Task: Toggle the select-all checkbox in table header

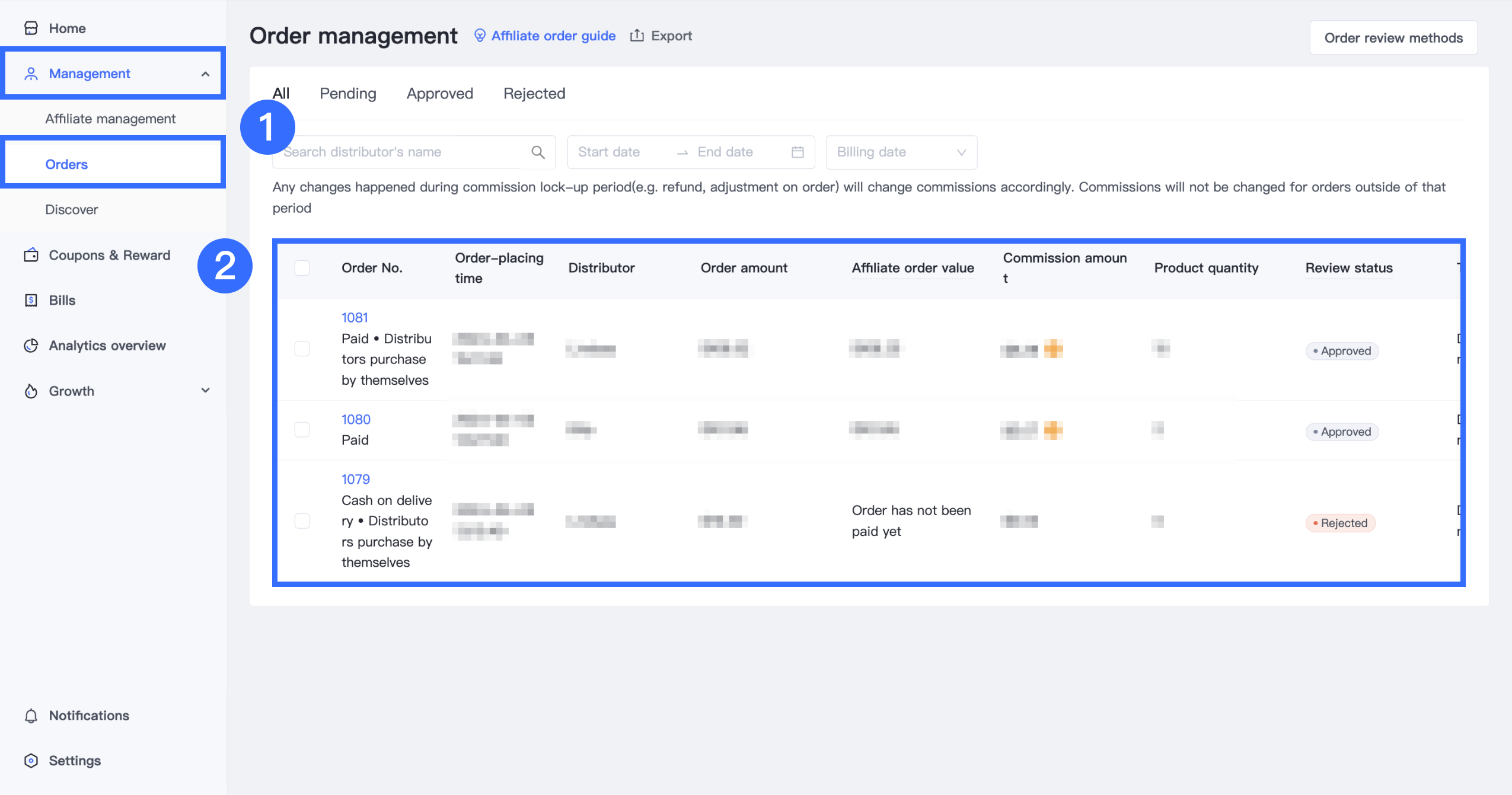Action: 302,268
